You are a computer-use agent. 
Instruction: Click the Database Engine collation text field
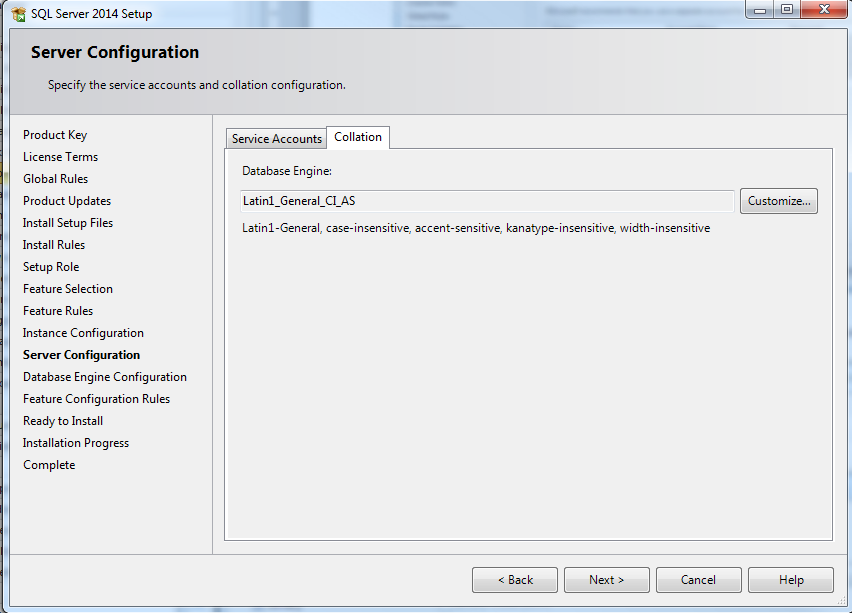click(x=487, y=201)
